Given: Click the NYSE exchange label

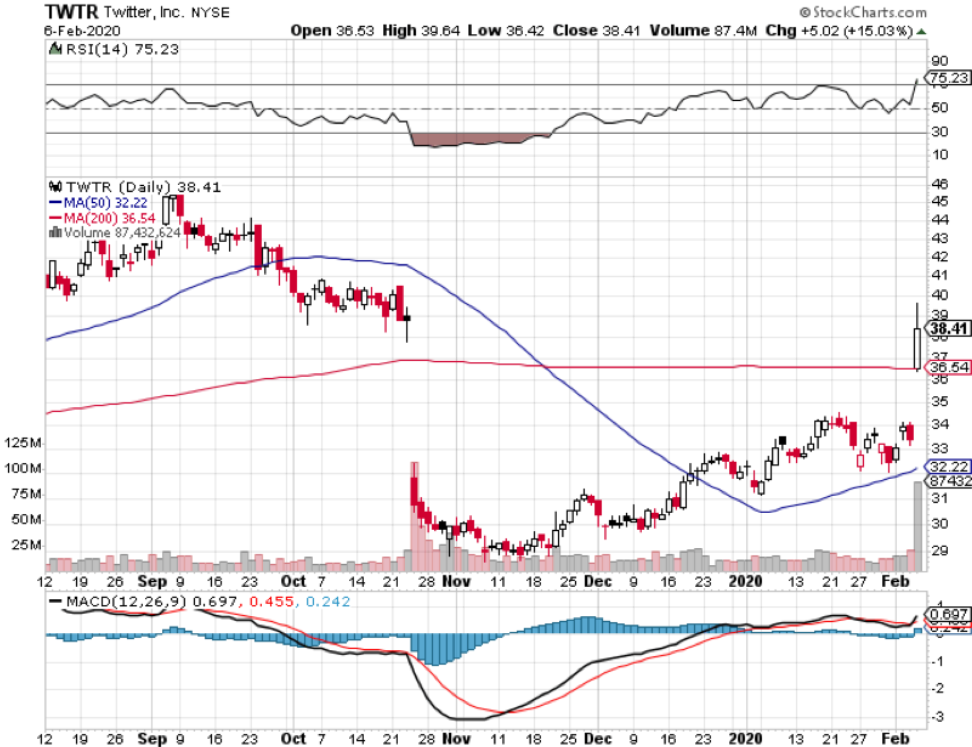Looking at the screenshot, I should pyautogui.click(x=210, y=12).
